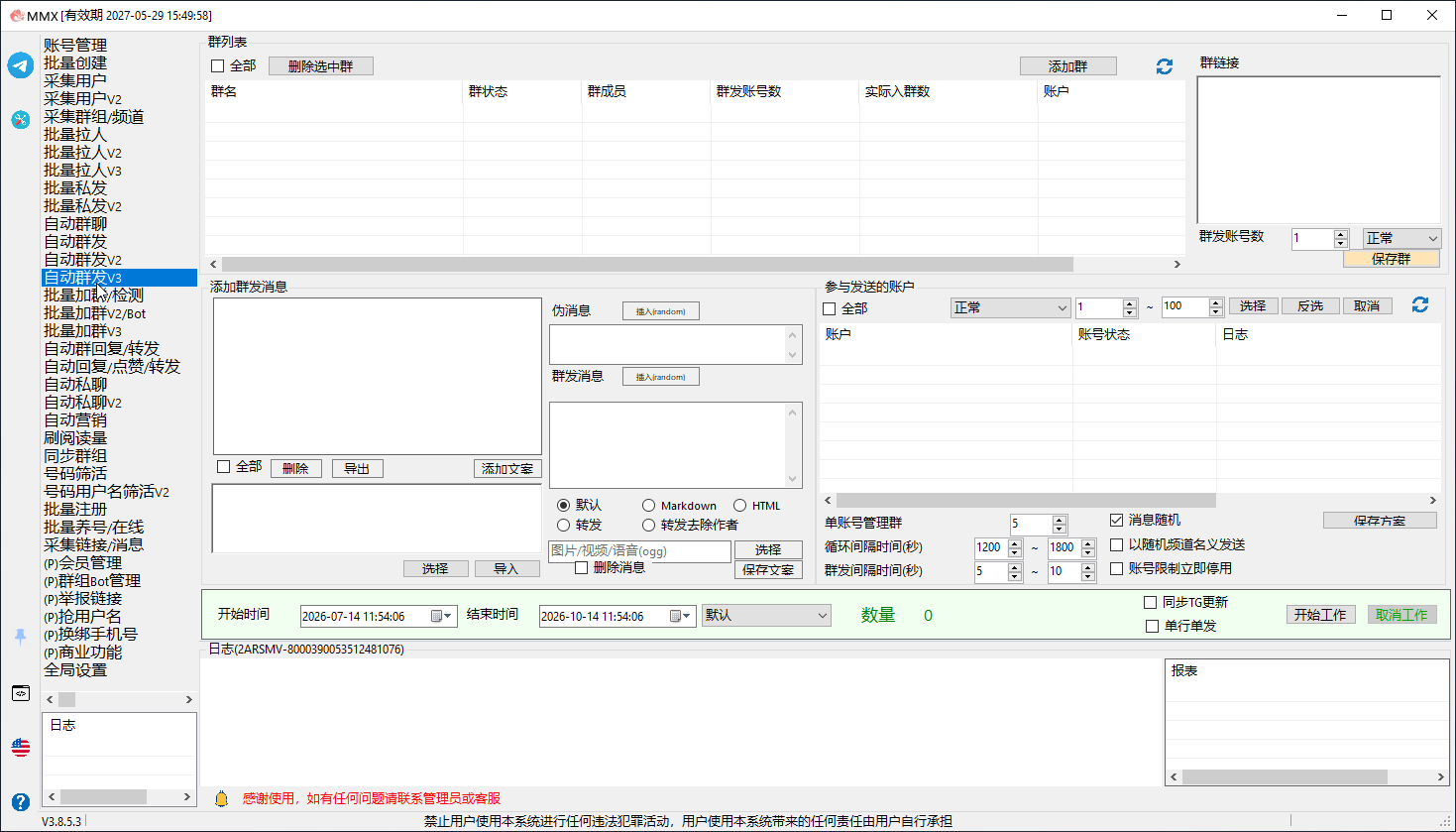This screenshot has height=832, width=1456.
Task: Click the notification bell icon
Action: click(x=222, y=798)
